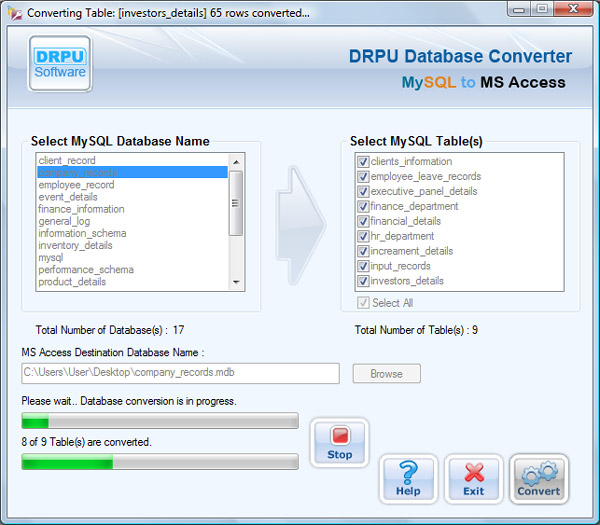Screen dimensions: 600x525
Task: Click the 'MySQL to MS Access' subtitle
Action: point(483,82)
